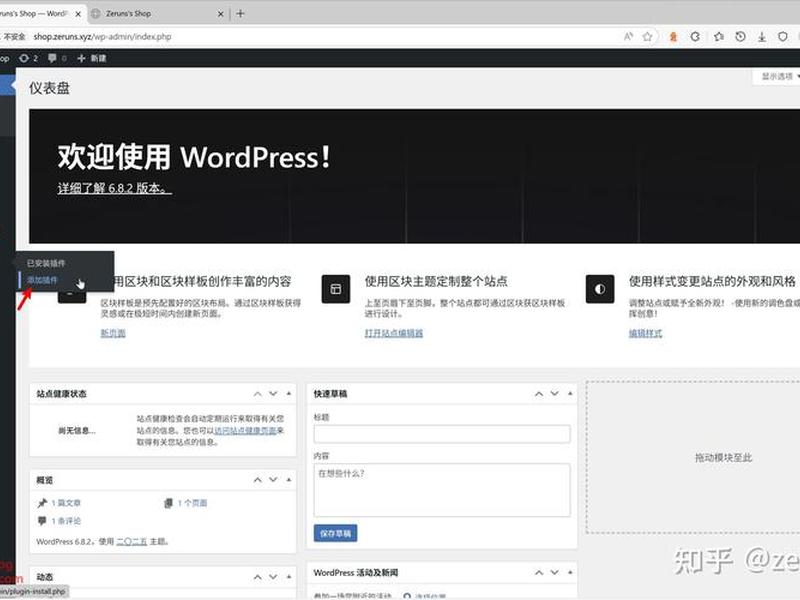The height and width of the screenshot is (600, 800).
Task: Close the second Zeruns's Shop browser tab
Action: click(220, 14)
